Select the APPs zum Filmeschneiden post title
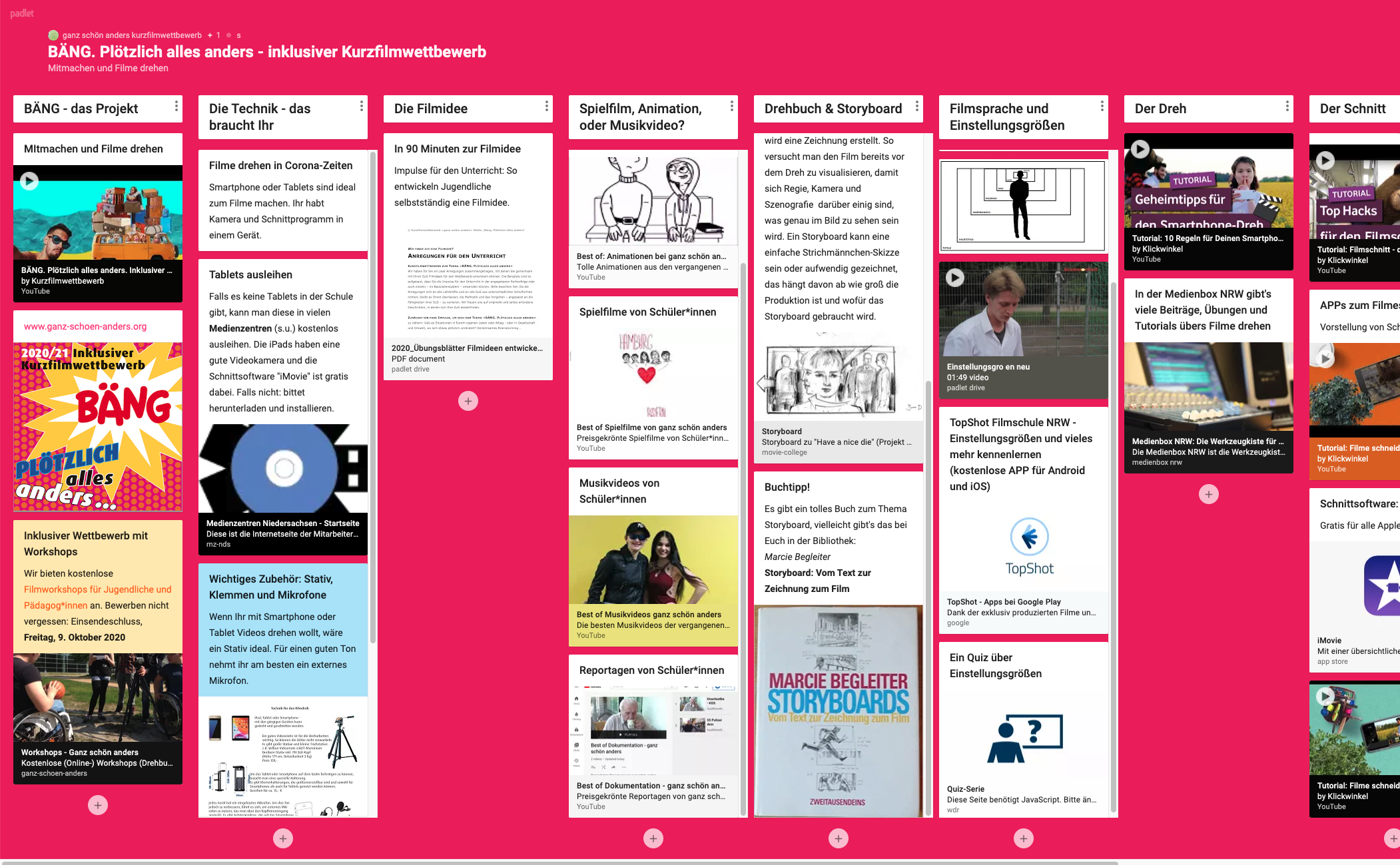This screenshot has width=1400, height=865. pyautogui.click(x=1360, y=305)
